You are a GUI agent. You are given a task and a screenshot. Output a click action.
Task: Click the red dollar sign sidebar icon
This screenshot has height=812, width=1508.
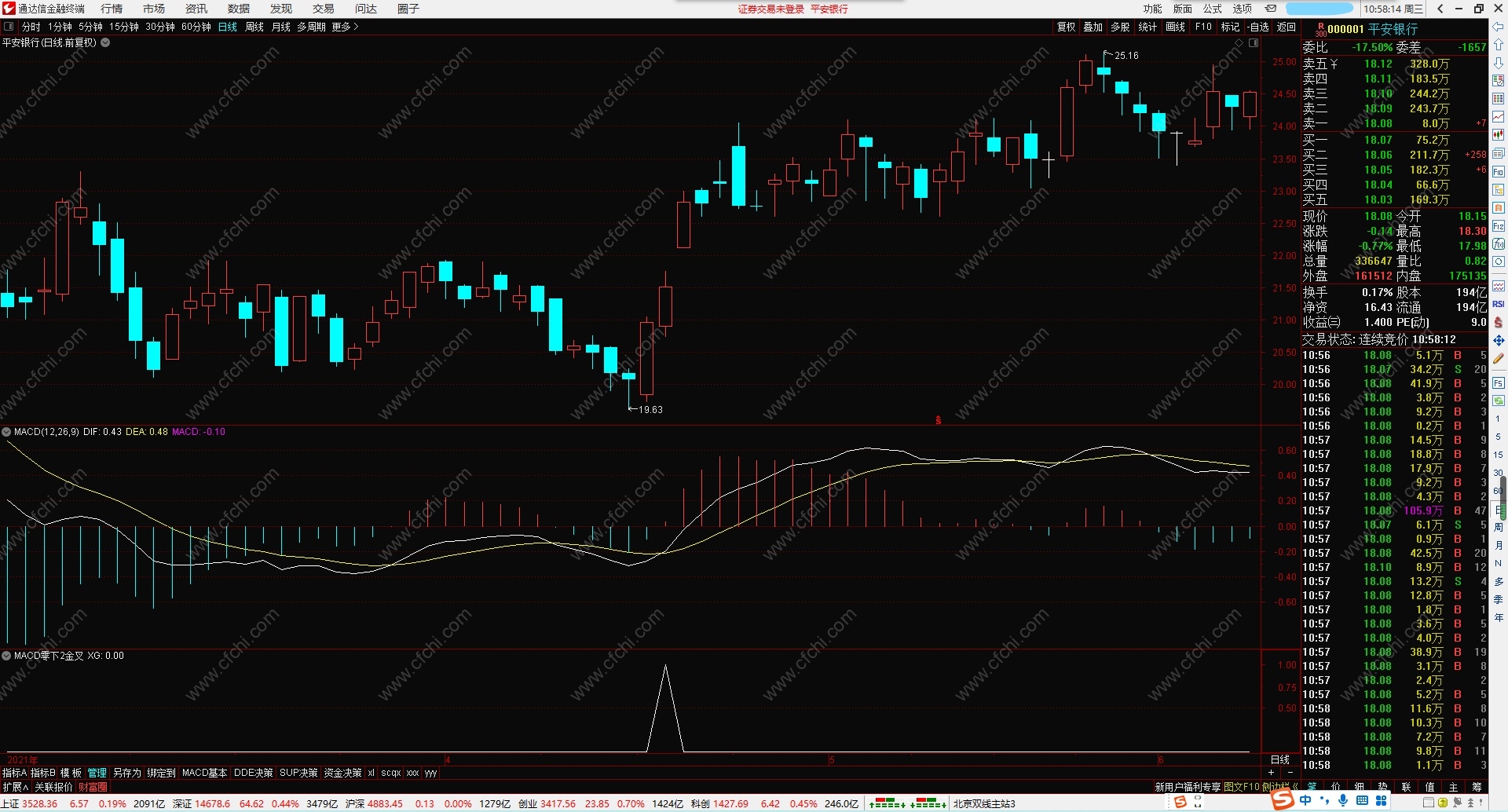(1499, 322)
